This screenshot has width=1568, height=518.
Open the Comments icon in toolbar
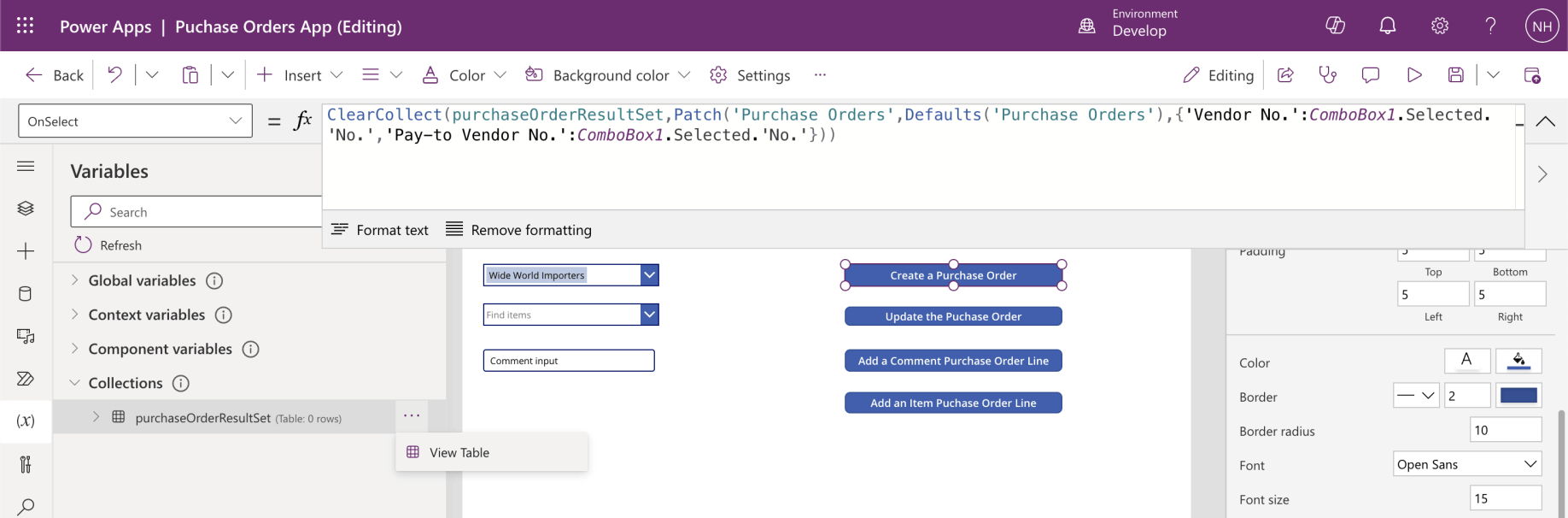[x=1371, y=75]
